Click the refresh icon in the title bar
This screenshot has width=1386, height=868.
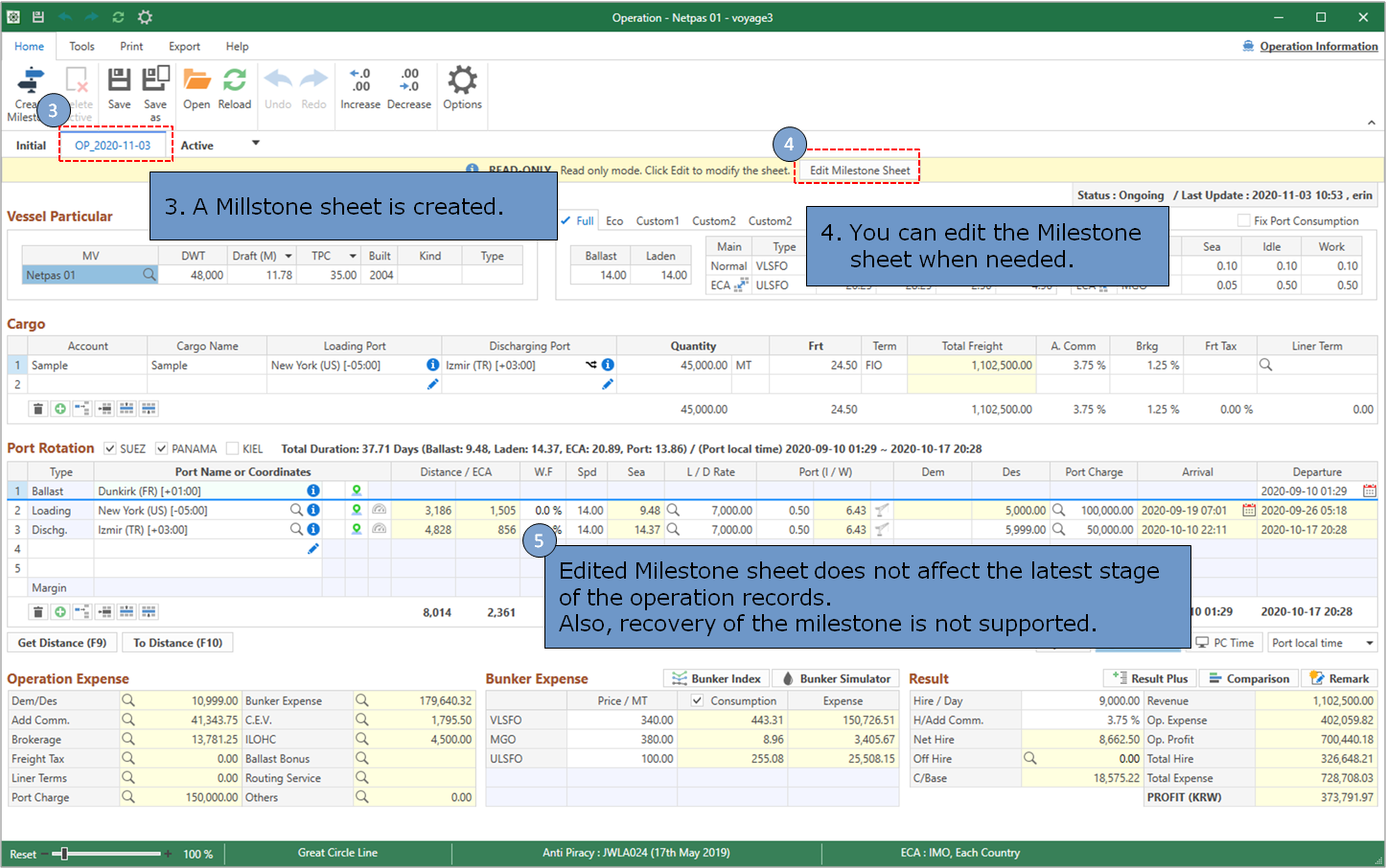118,17
